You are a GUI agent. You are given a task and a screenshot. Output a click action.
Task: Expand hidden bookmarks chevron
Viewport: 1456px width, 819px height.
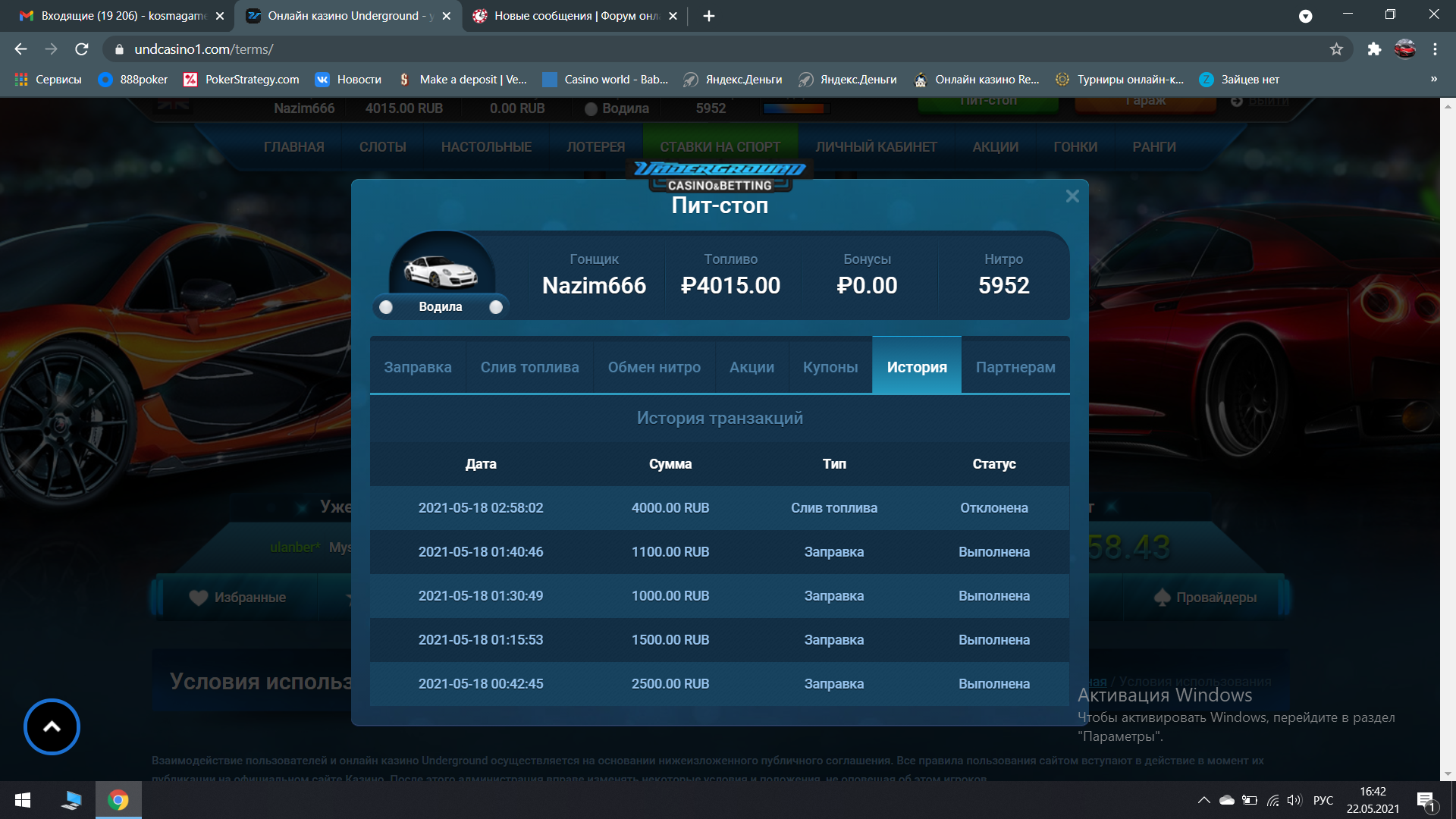coord(1433,80)
